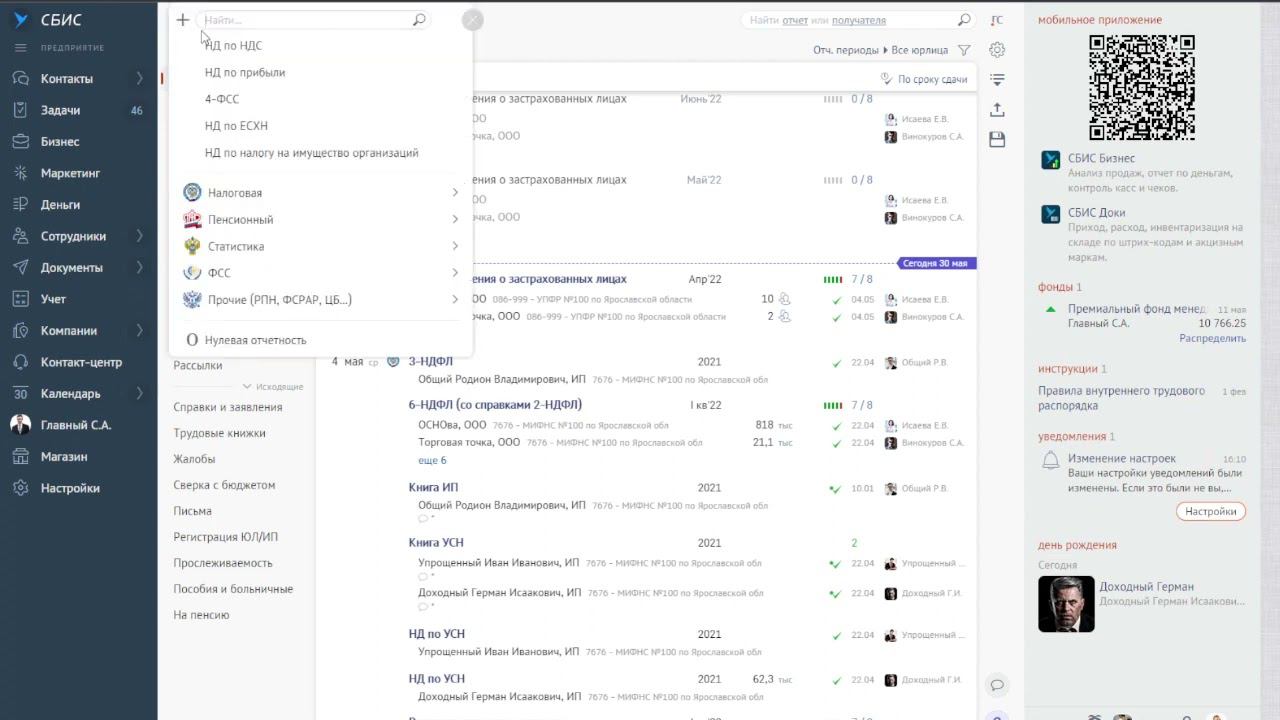Expand the Контакты submenu arrow
Viewport: 1280px width, 720px height.
(x=139, y=78)
